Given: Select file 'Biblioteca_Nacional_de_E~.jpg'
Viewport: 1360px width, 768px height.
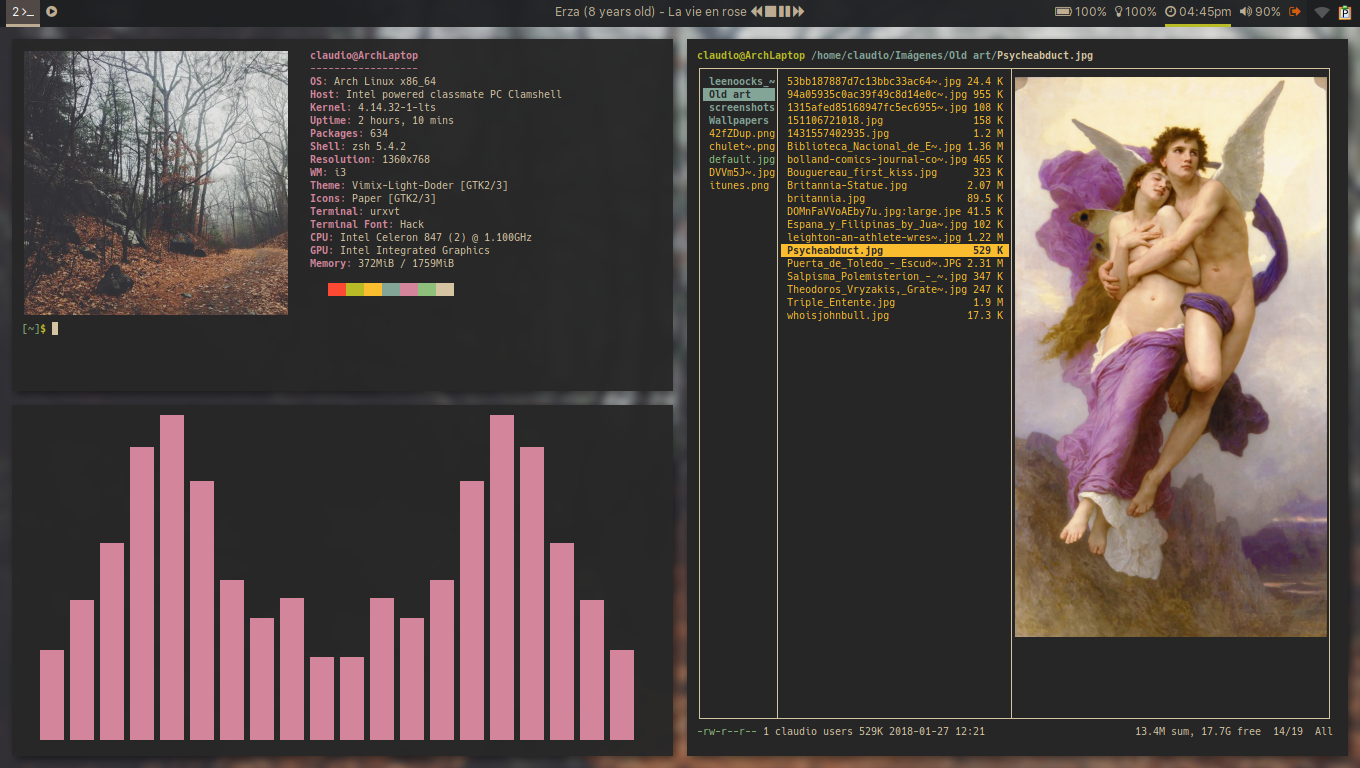Looking at the screenshot, I should pos(895,146).
